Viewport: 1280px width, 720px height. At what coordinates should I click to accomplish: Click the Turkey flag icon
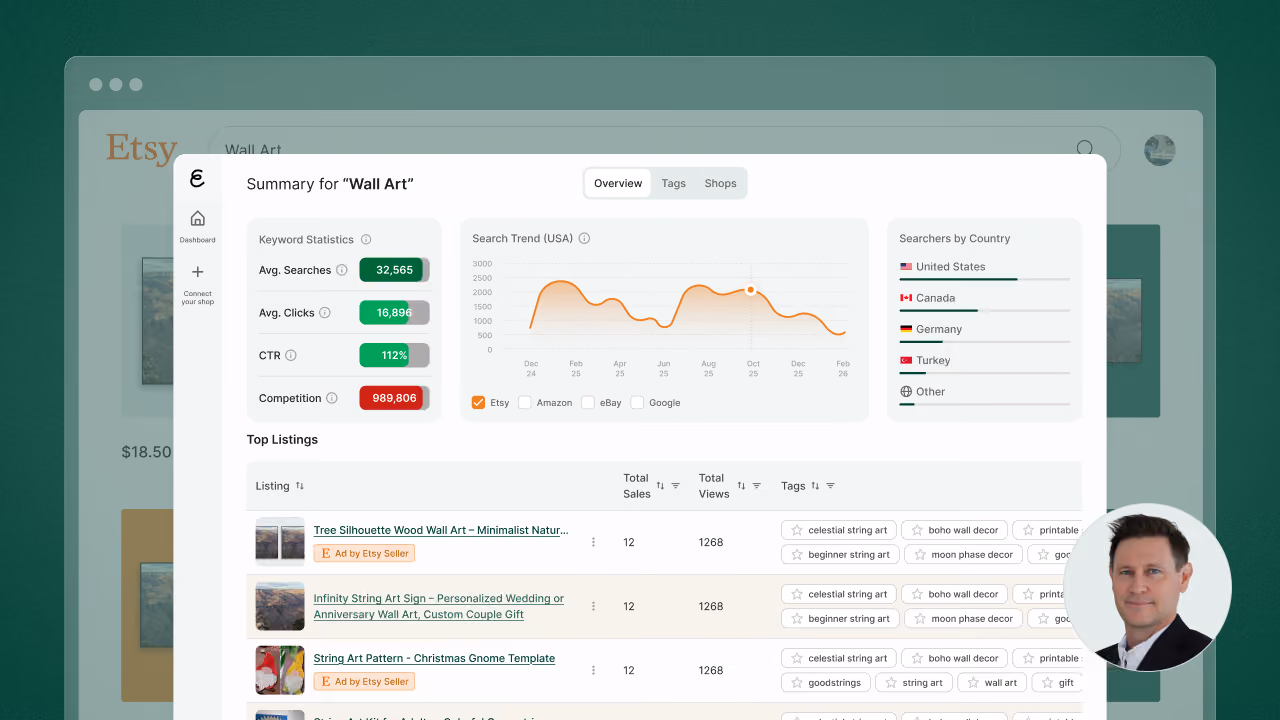[x=906, y=360]
